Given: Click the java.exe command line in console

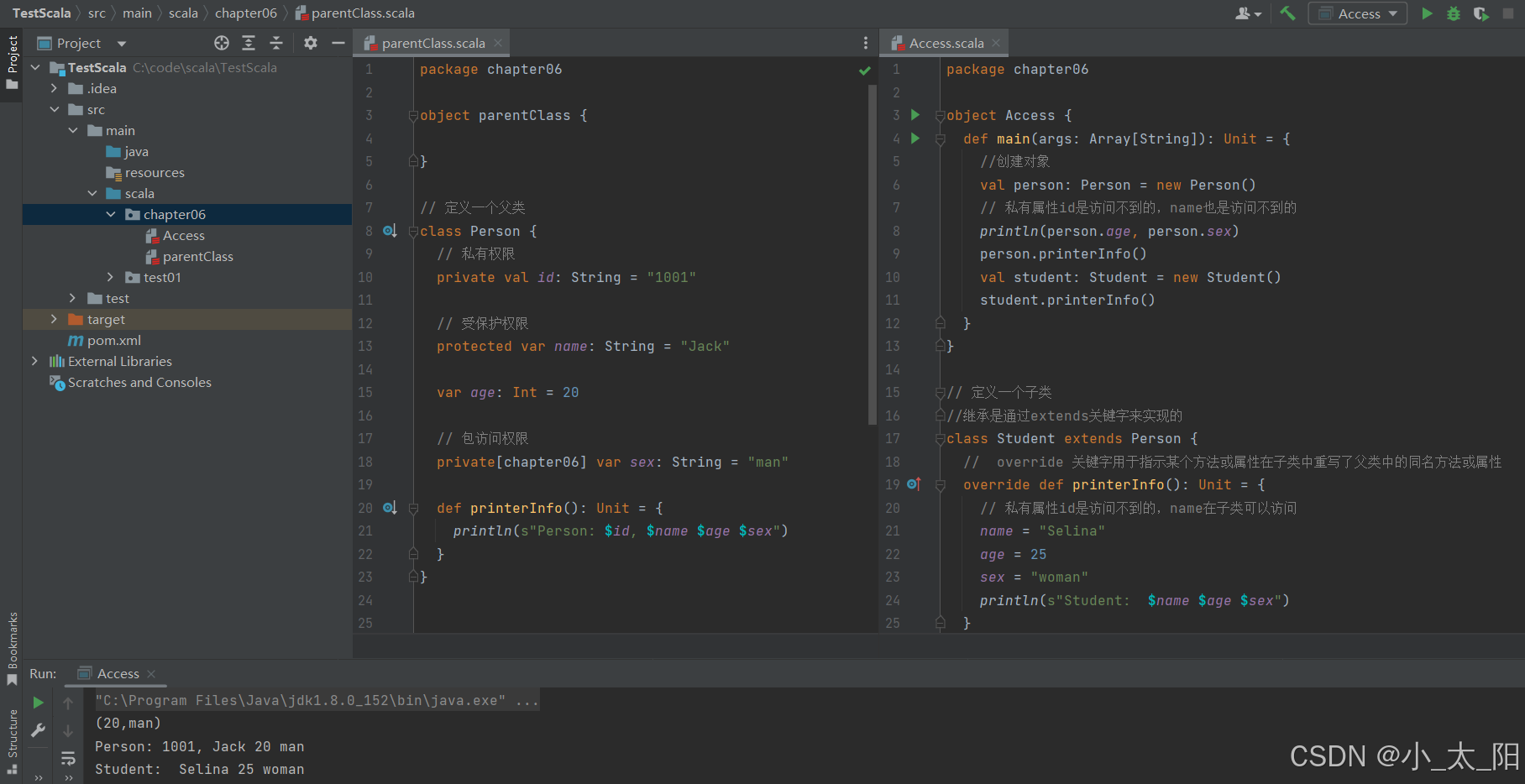Looking at the screenshot, I should pyautogui.click(x=317, y=700).
